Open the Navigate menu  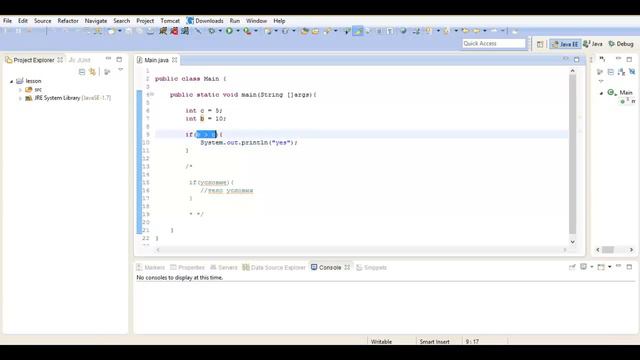96,21
